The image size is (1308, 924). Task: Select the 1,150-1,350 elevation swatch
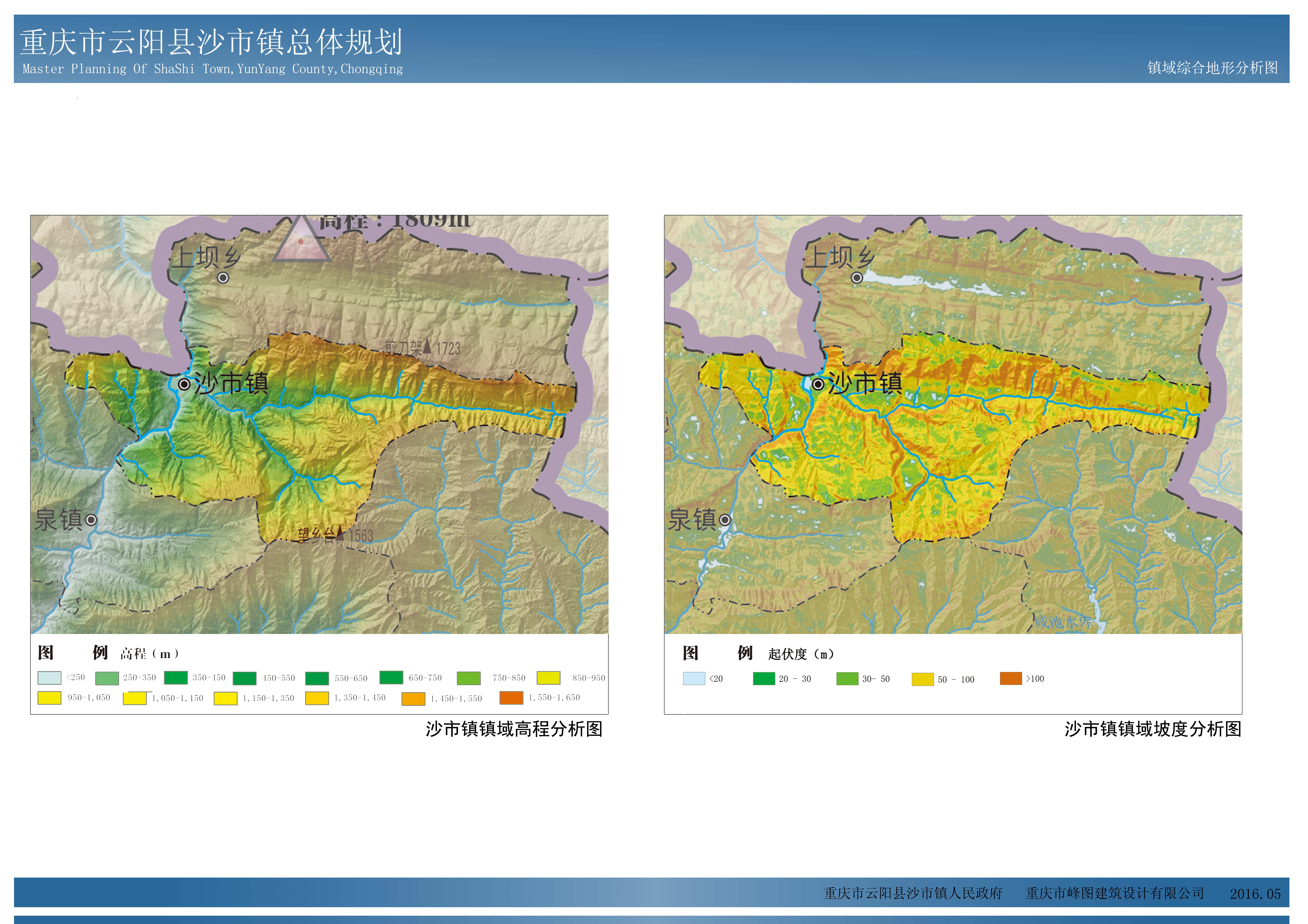pos(226,698)
